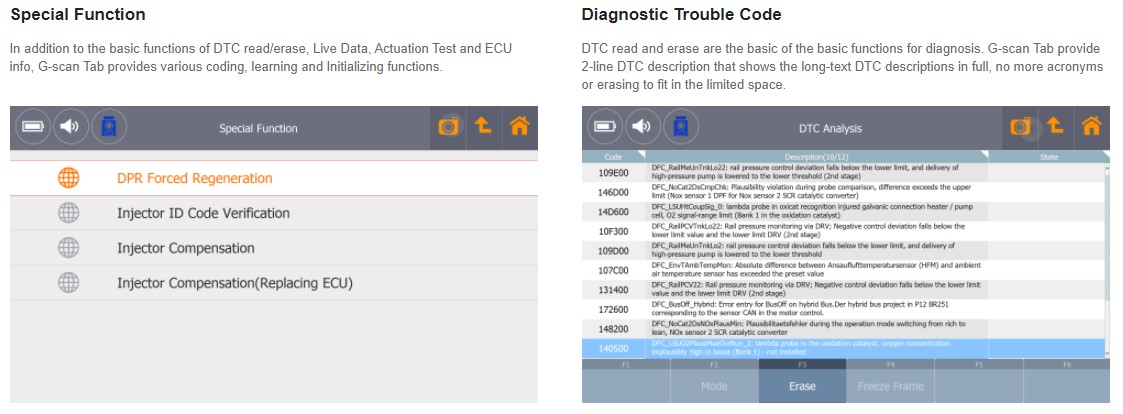Select DPR Forced Regeneration
Viewport: 1123px width, 414px height.
tap(194, 178)
